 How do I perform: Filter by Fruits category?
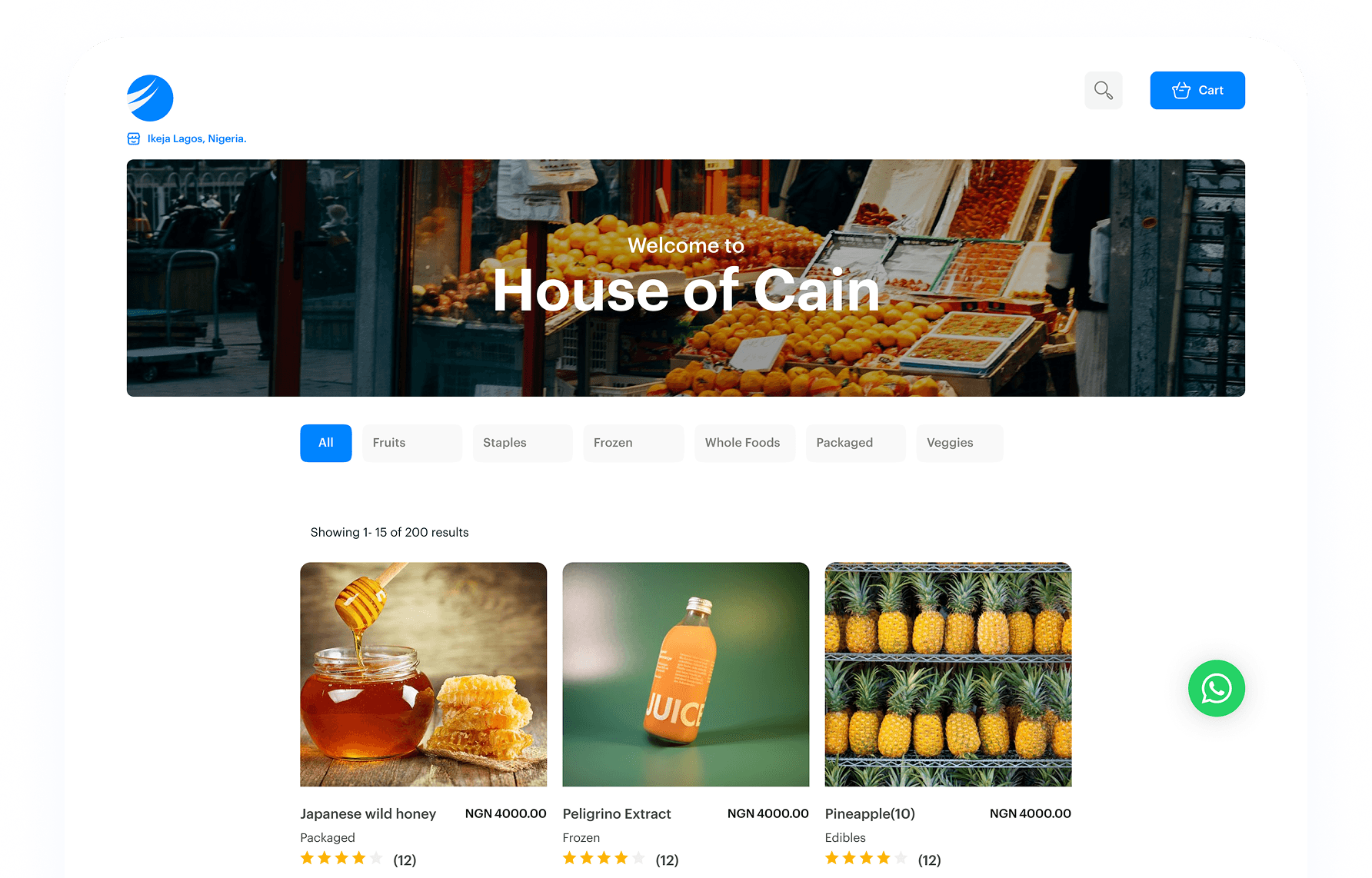click(411, 443)
